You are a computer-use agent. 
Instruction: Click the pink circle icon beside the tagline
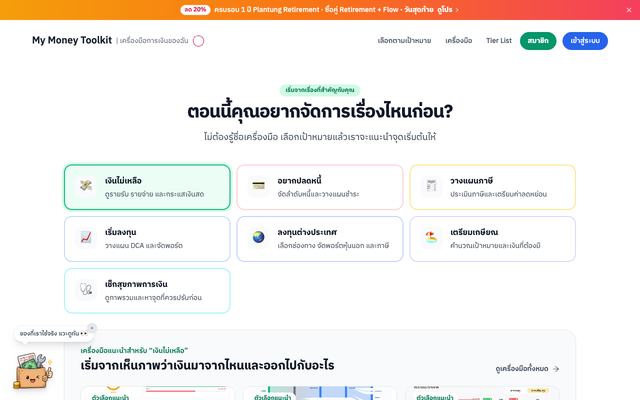pos(198,41)
